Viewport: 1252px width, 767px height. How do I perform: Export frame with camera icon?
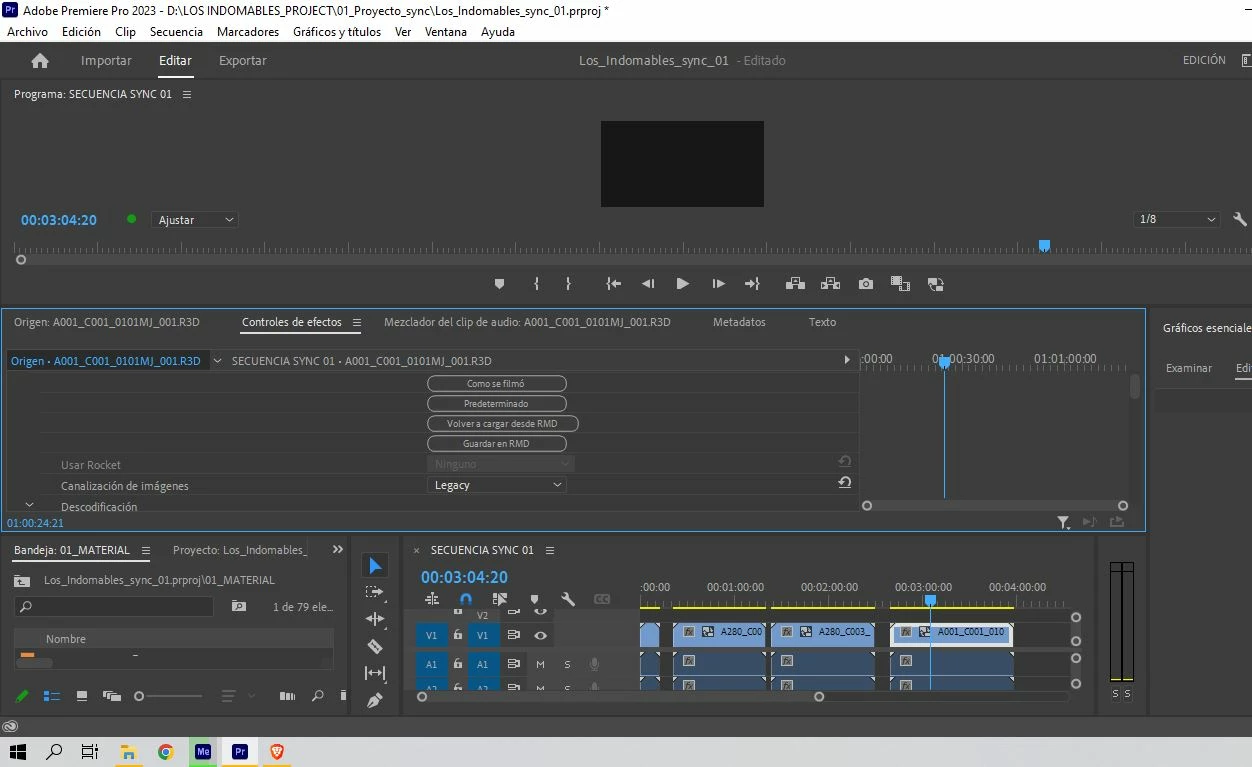[x=866, y=284]
